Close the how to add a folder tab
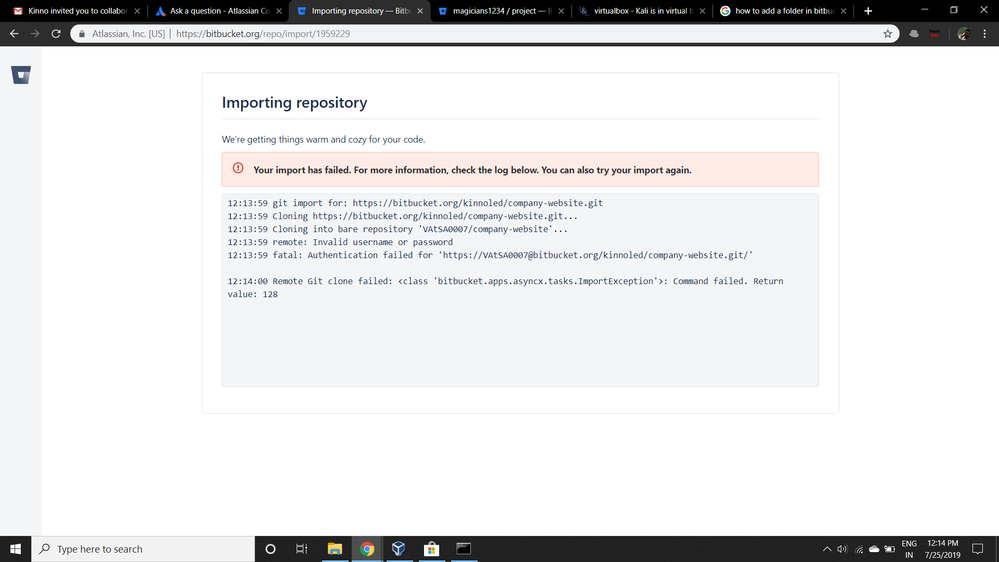The height and width of the screenshot is (562, 999). coord(843,11)
